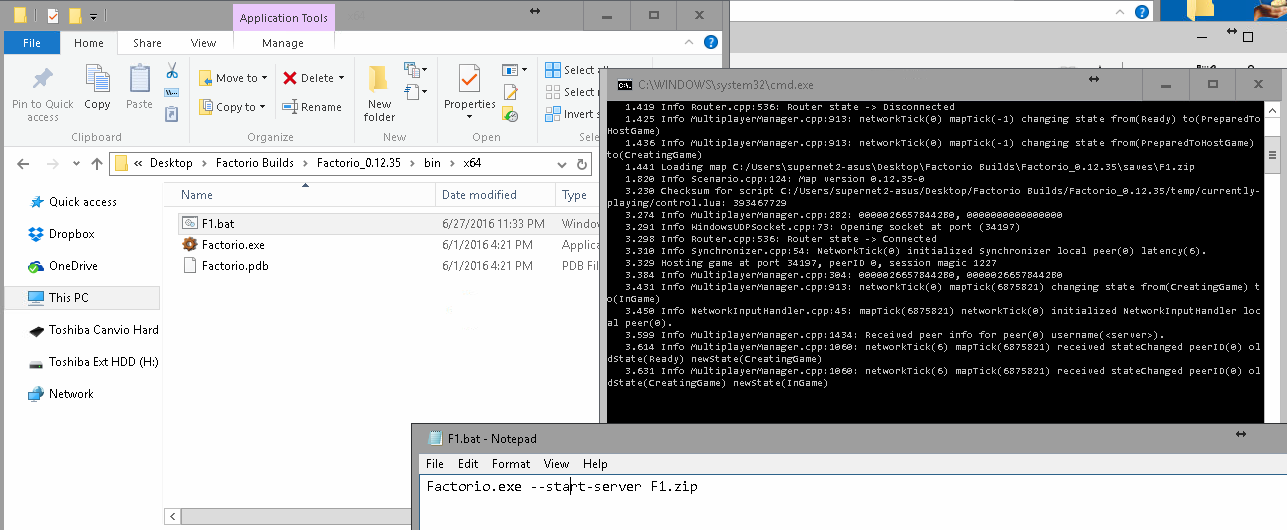
Task: Sort files by the Date modified column
Action: pyautogui.click(x=479, y=195)
